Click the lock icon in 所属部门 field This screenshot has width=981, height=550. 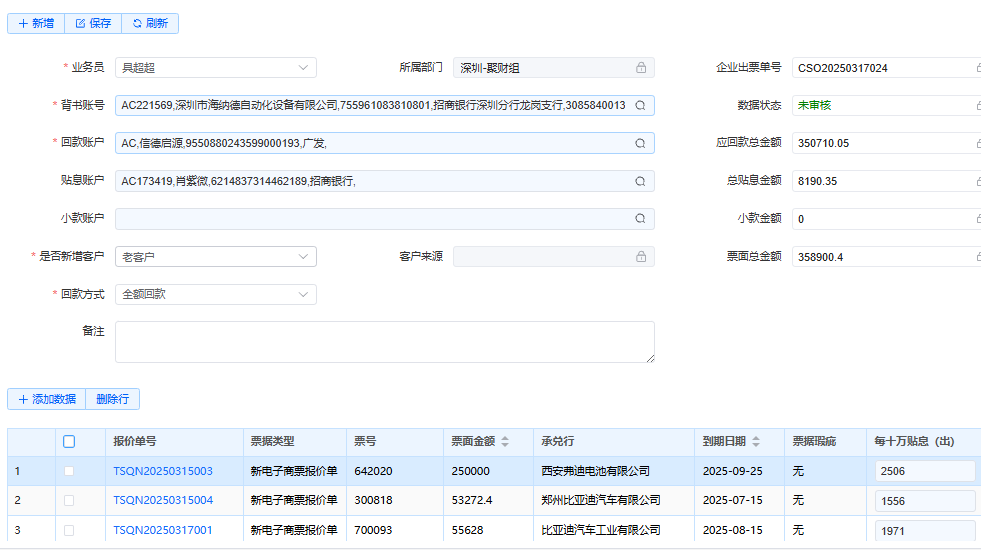[x=641, y=68]
